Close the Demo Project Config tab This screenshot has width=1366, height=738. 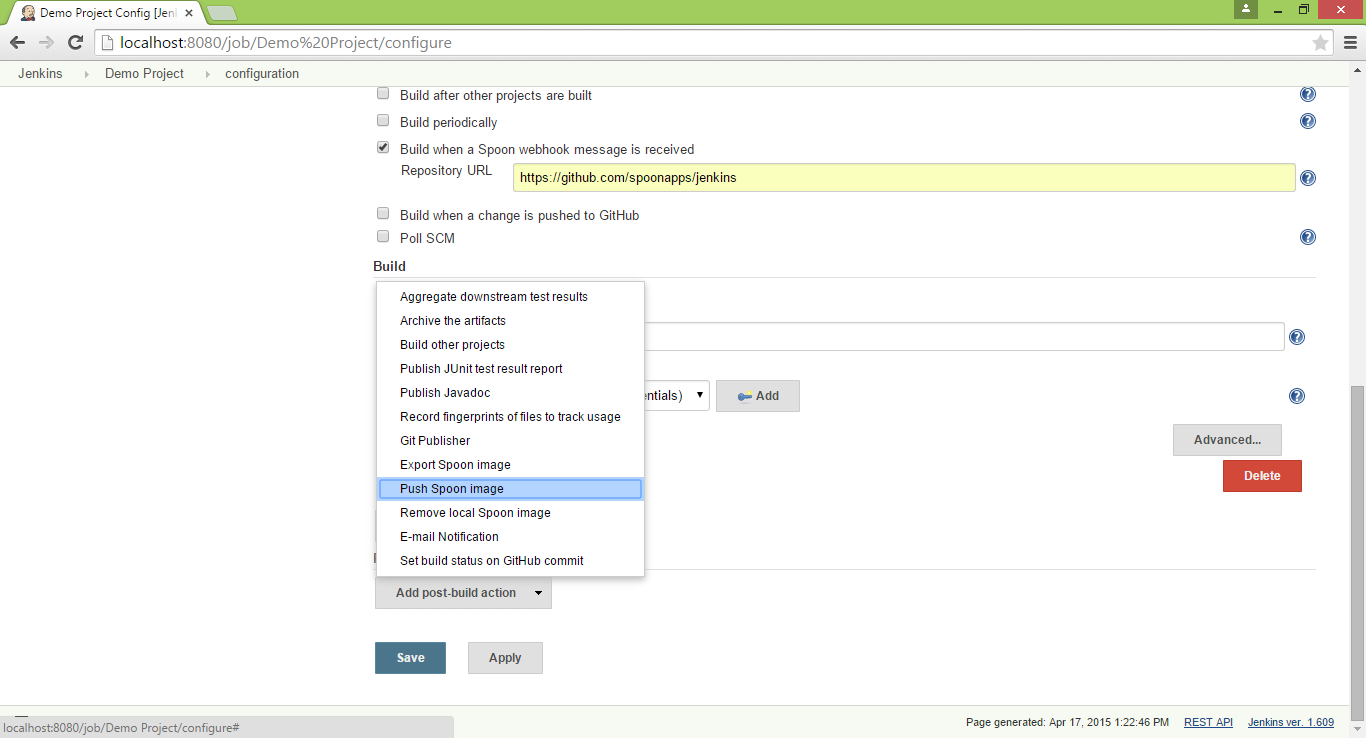(189, 13)
